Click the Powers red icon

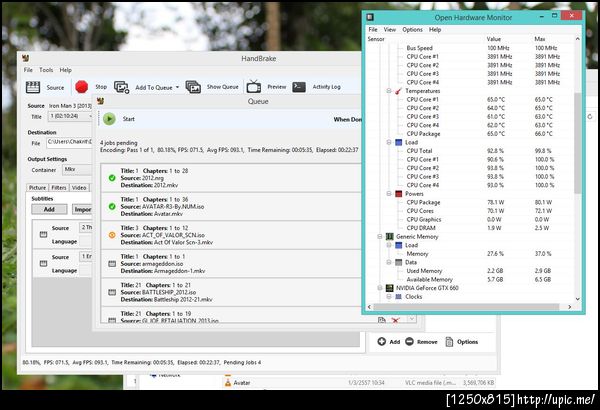click(x=398, y=194)
